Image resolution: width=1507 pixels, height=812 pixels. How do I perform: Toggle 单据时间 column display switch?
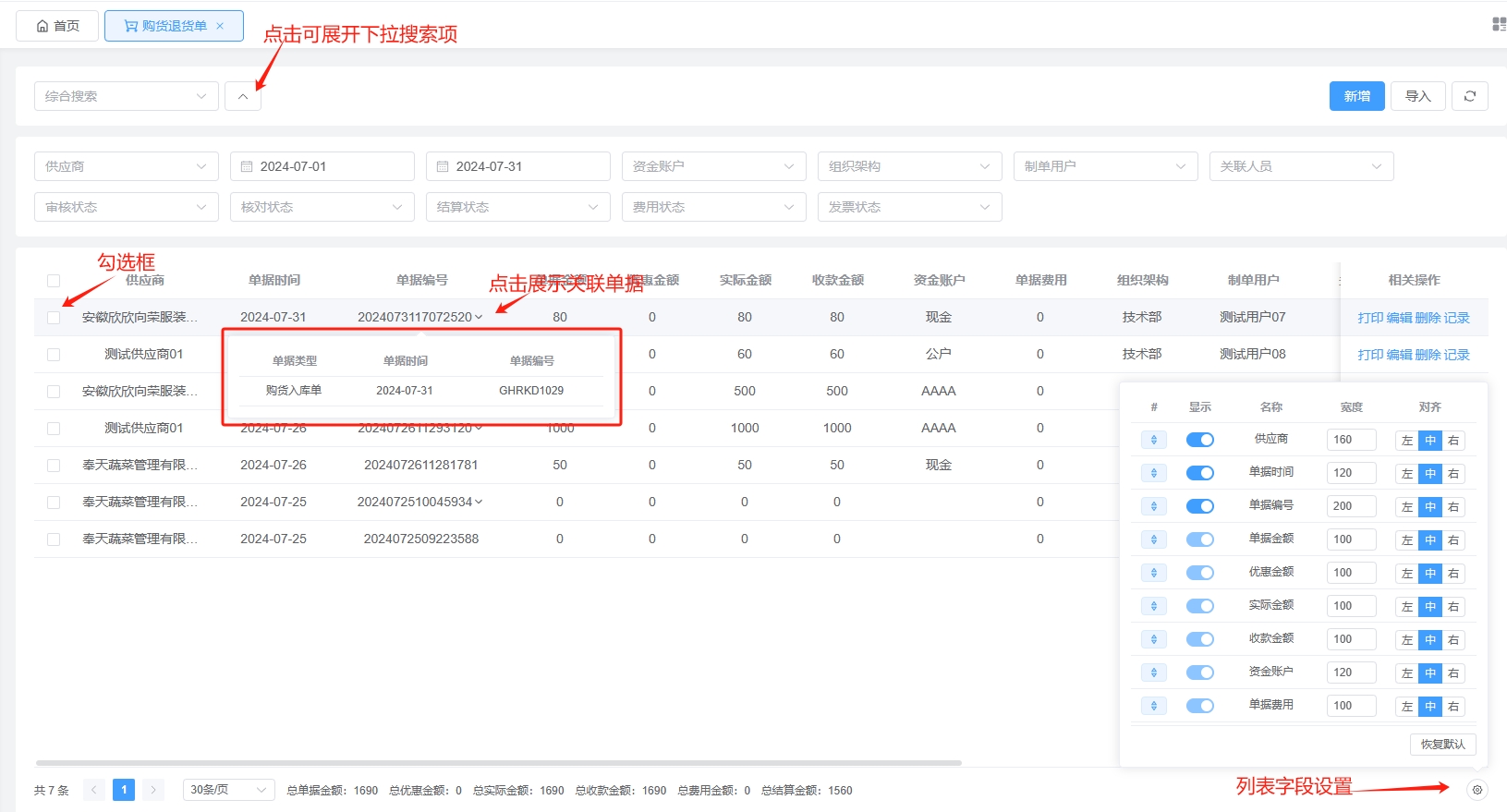pyautogui.click(x=1200, y=473)
